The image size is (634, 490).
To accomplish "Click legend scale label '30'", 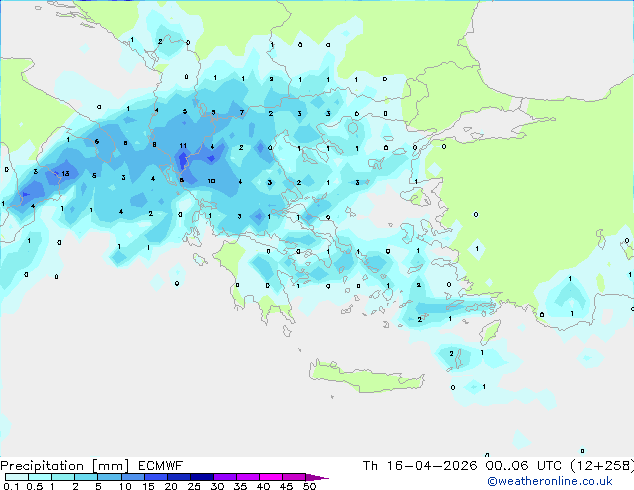I will (x=217, y=486).
